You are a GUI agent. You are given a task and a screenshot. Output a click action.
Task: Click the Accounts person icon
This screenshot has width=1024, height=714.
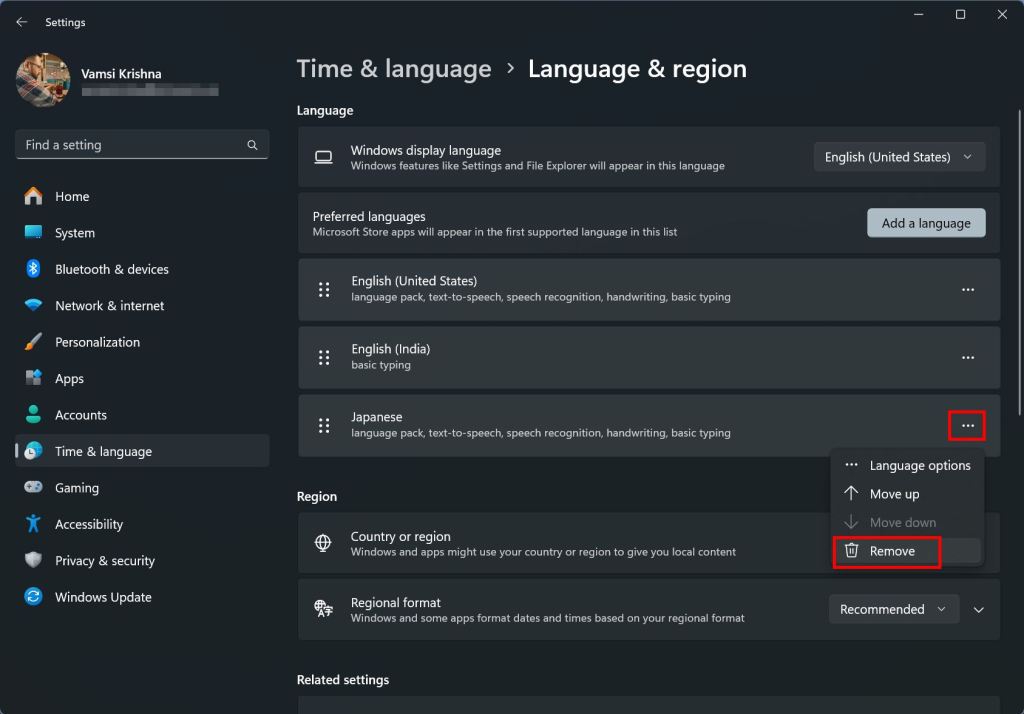click(x=33, y=414)
